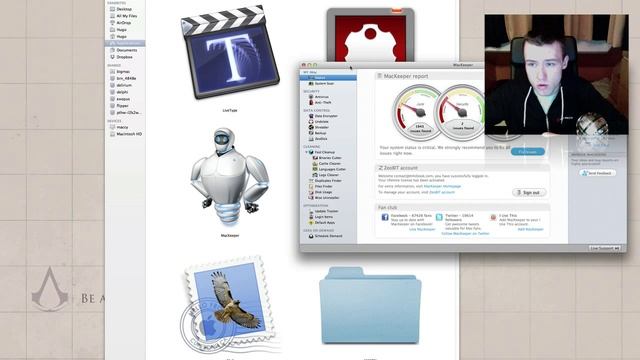
Task: Open the LiveType app icon in Finder
Action: (x=230, y=52)
